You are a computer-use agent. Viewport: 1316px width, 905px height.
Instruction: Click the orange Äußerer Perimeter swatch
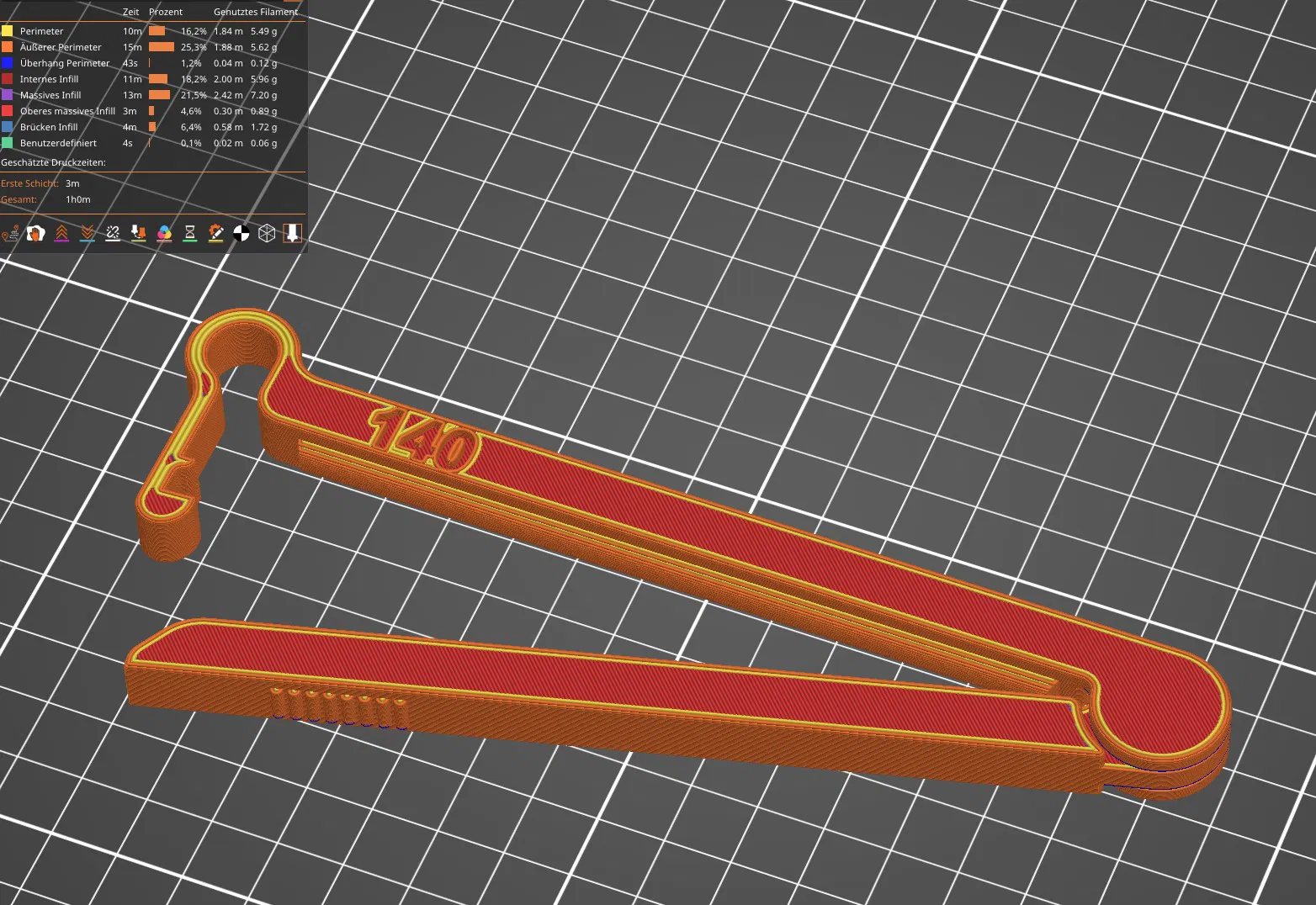8,47
